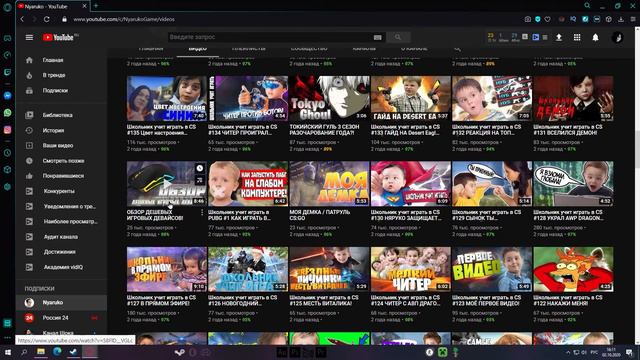
Task: Open the ПЕРВОЕ ВИДЕО thumbnail
Action: pyautogui.click(x=492, y=269)
